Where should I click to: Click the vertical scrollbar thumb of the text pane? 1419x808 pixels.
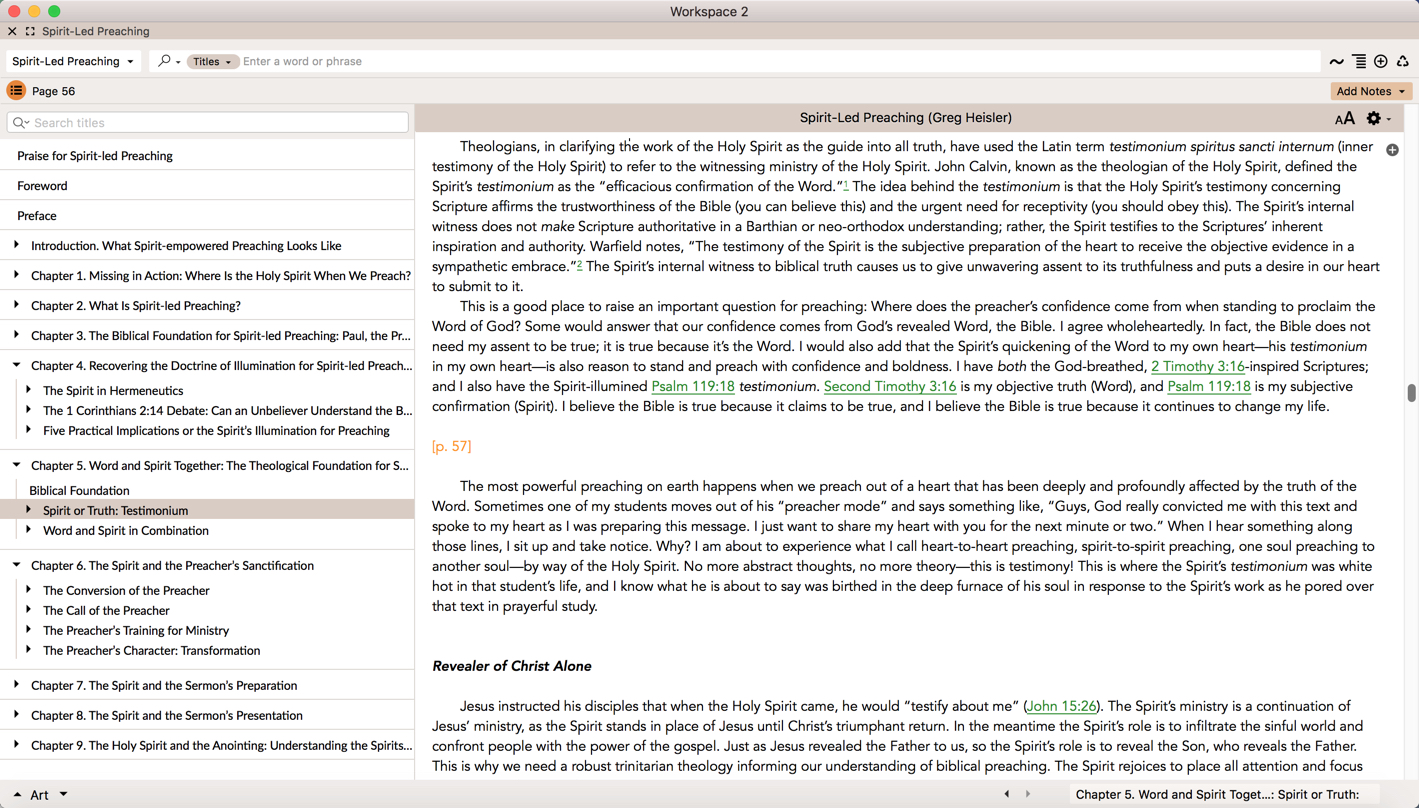[1411, 393]
